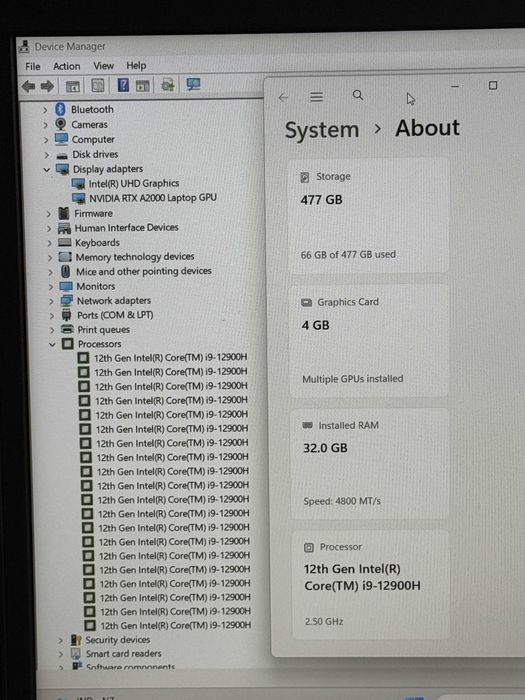525x700 pixels.
Task: Click the 'Speed: 4800 MT/s' text
Action: (342, 501)
